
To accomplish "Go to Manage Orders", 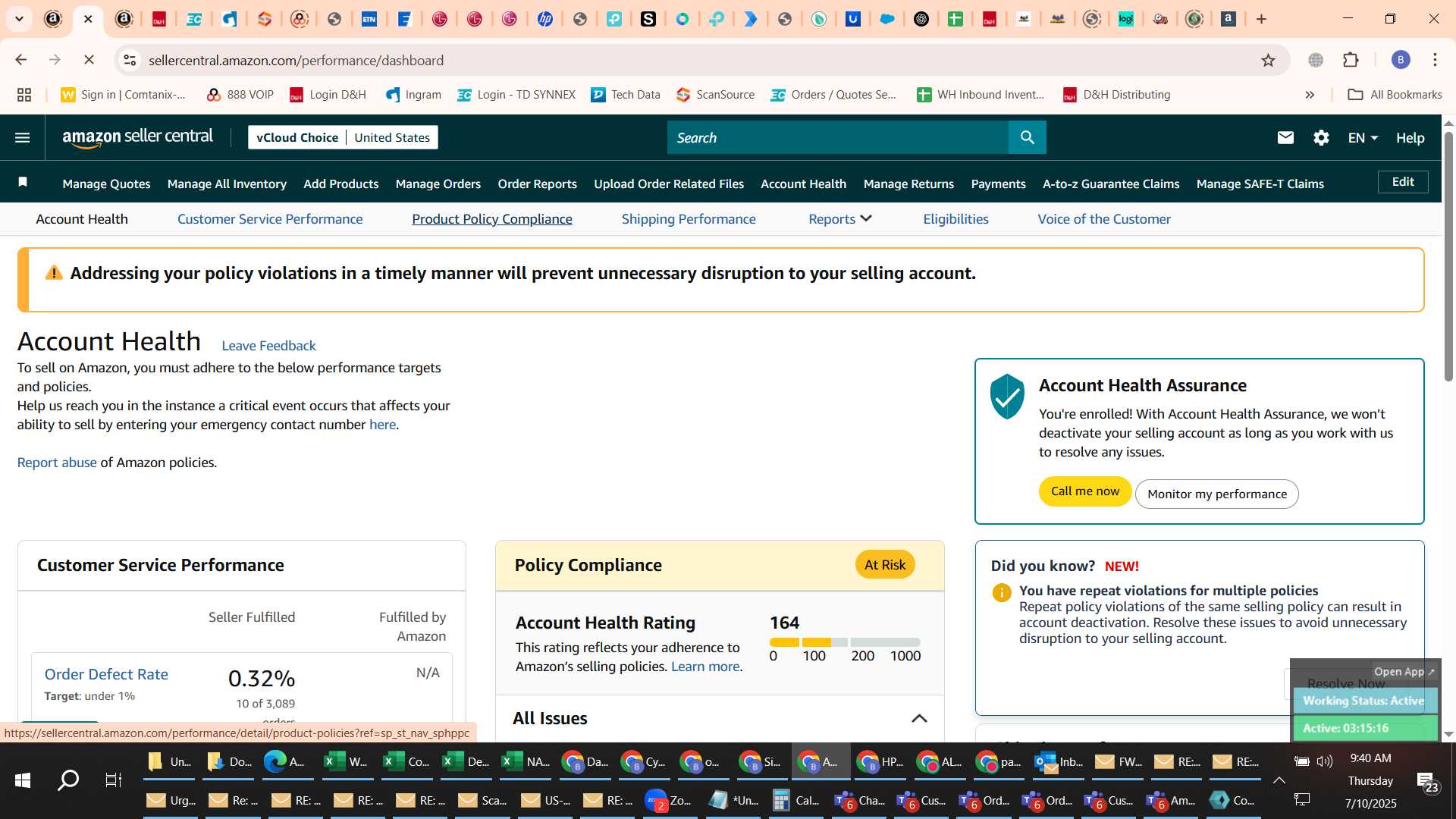I will (438, 184).
